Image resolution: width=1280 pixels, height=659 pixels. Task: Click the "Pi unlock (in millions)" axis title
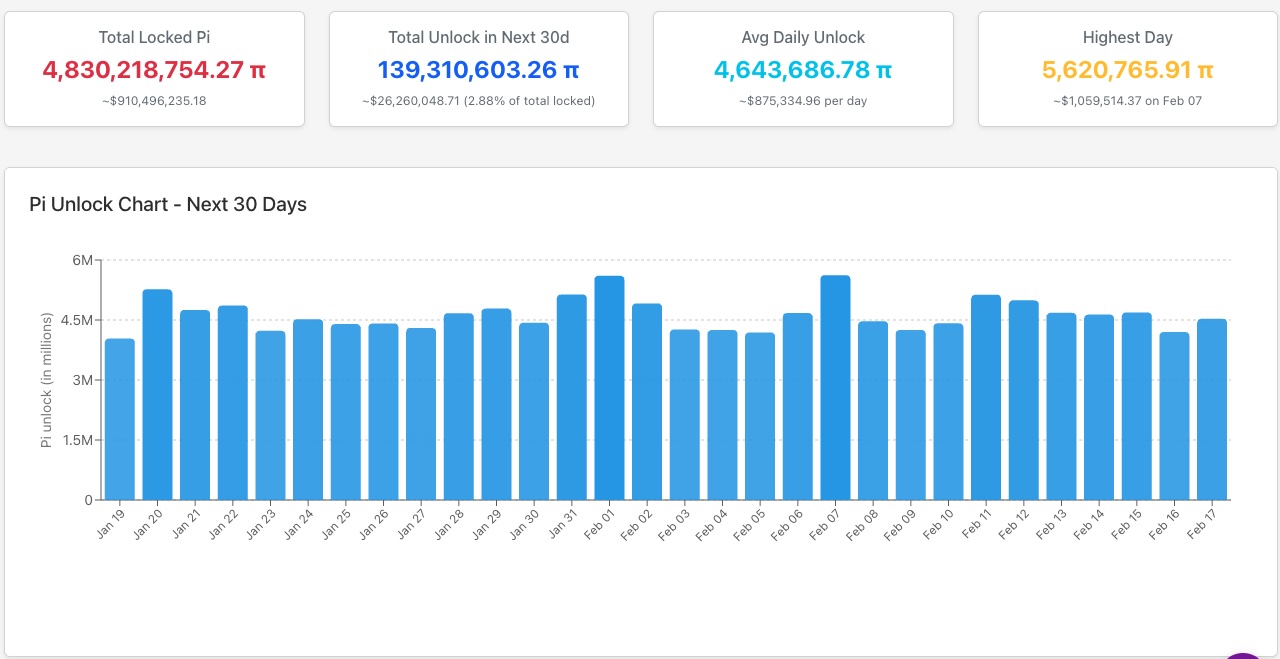point(46,380)
